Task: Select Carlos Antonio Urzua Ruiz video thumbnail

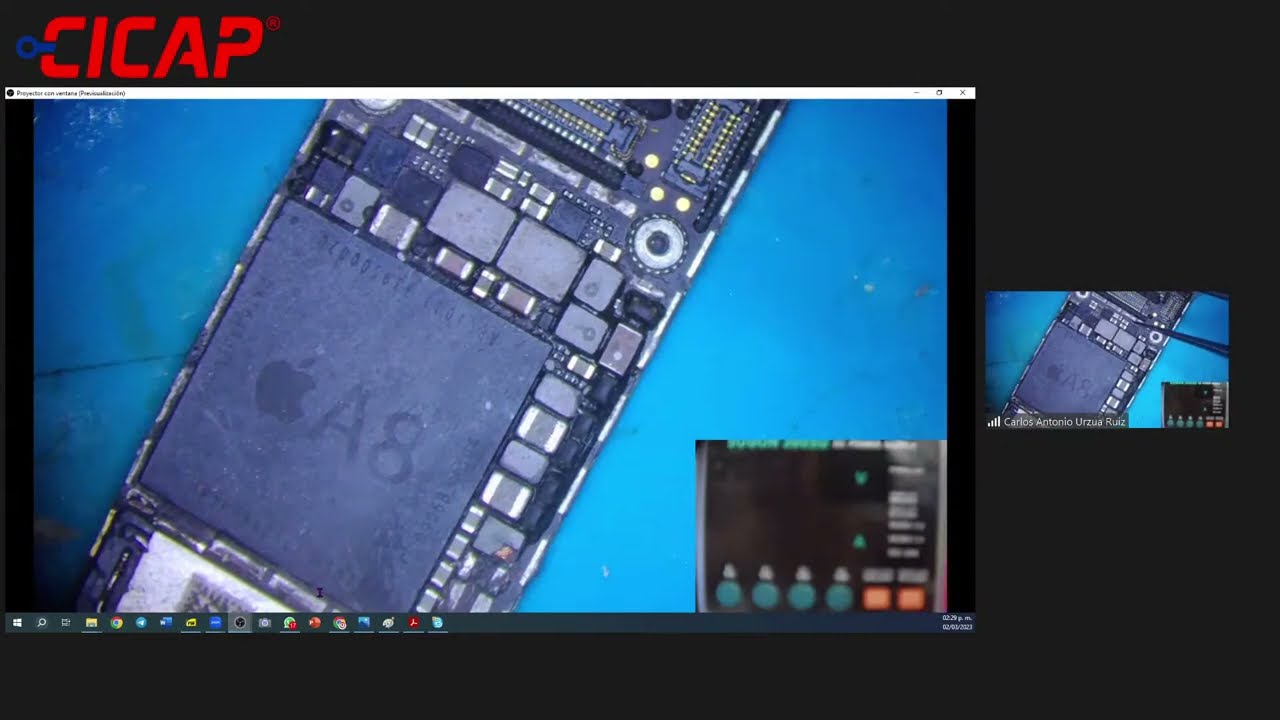Action: (1107, 360)
